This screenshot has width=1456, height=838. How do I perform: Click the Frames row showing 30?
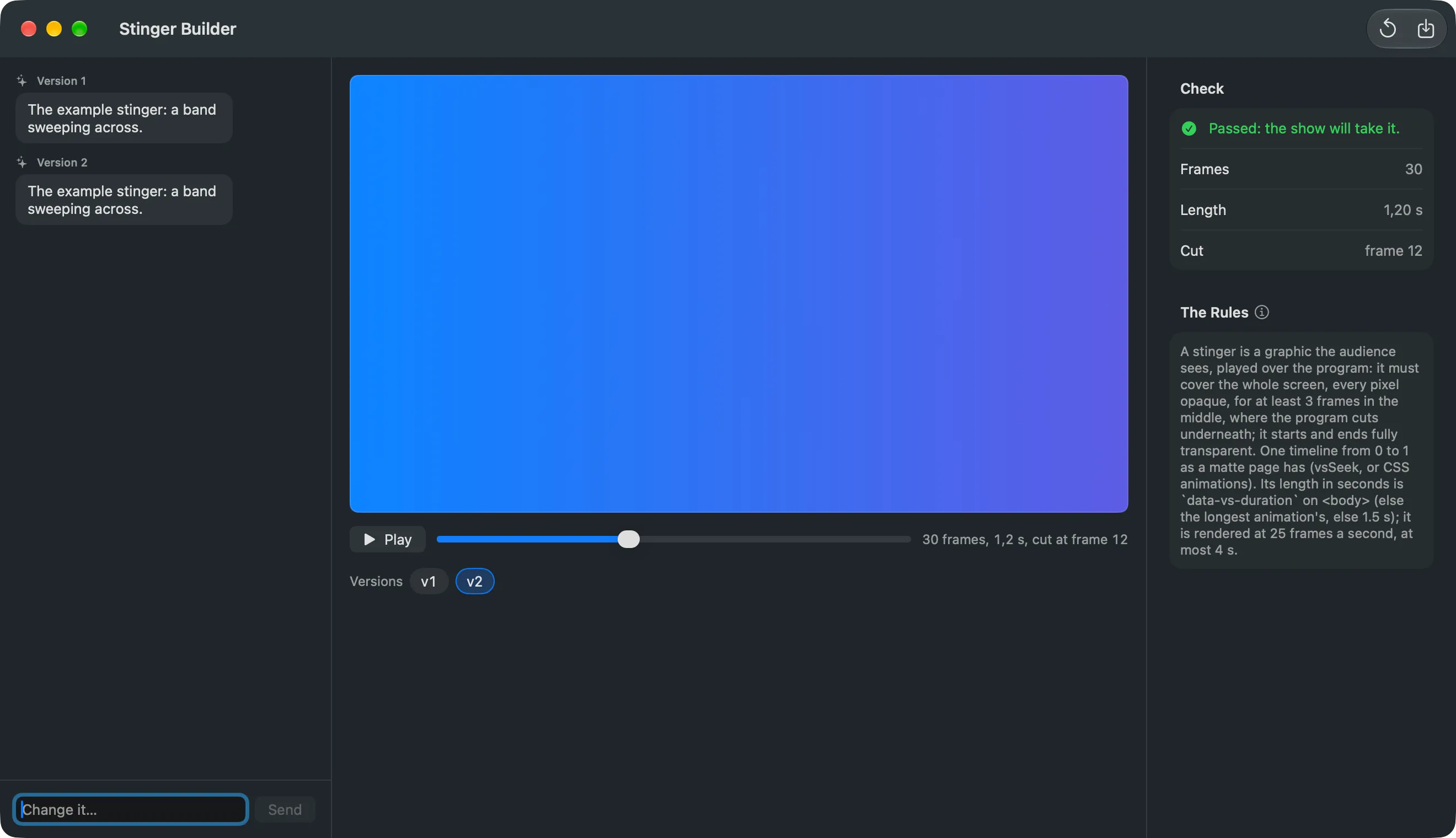point(1301,169)
